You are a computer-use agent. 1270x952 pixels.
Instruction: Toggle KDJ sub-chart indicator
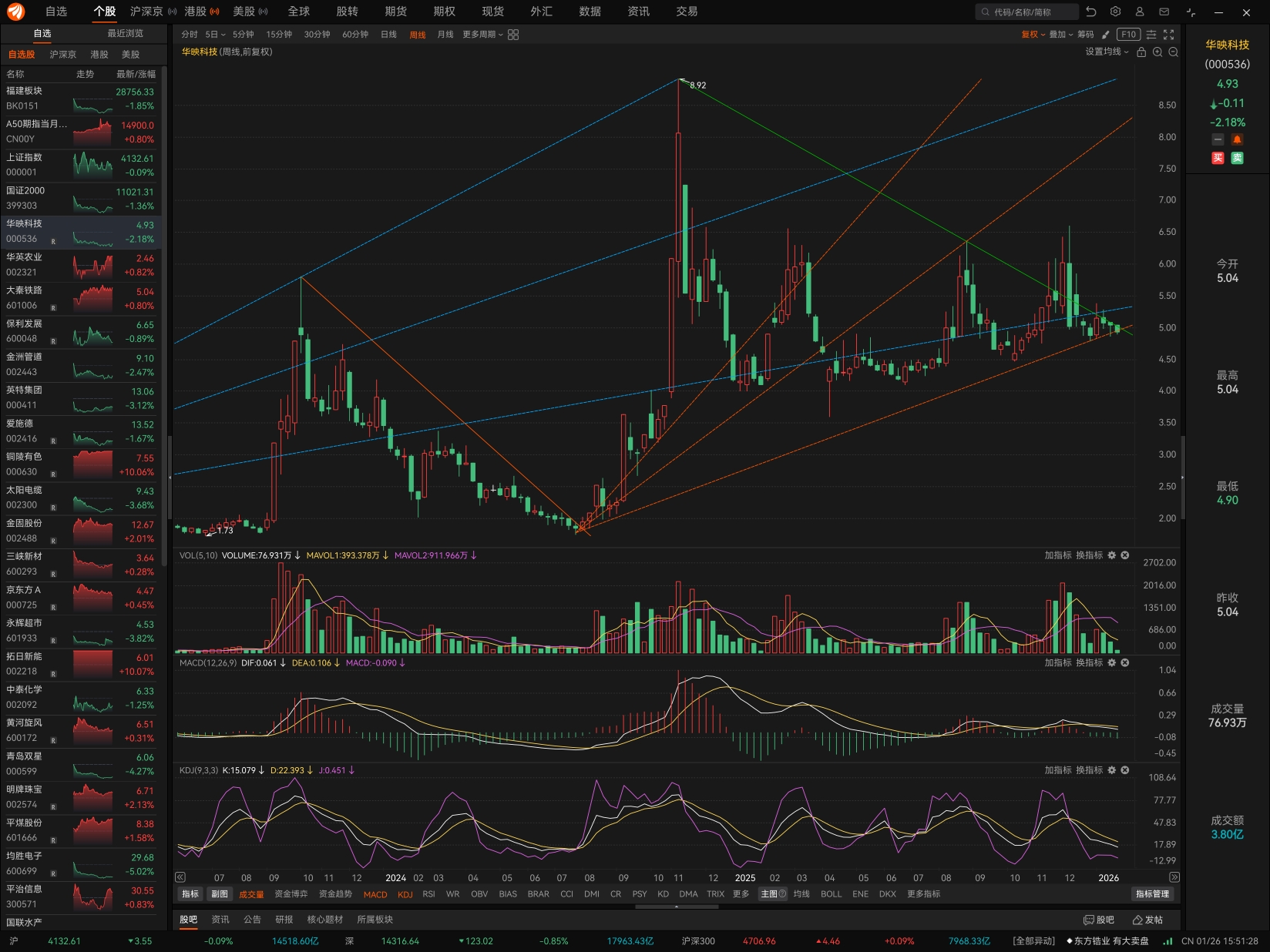405,894
